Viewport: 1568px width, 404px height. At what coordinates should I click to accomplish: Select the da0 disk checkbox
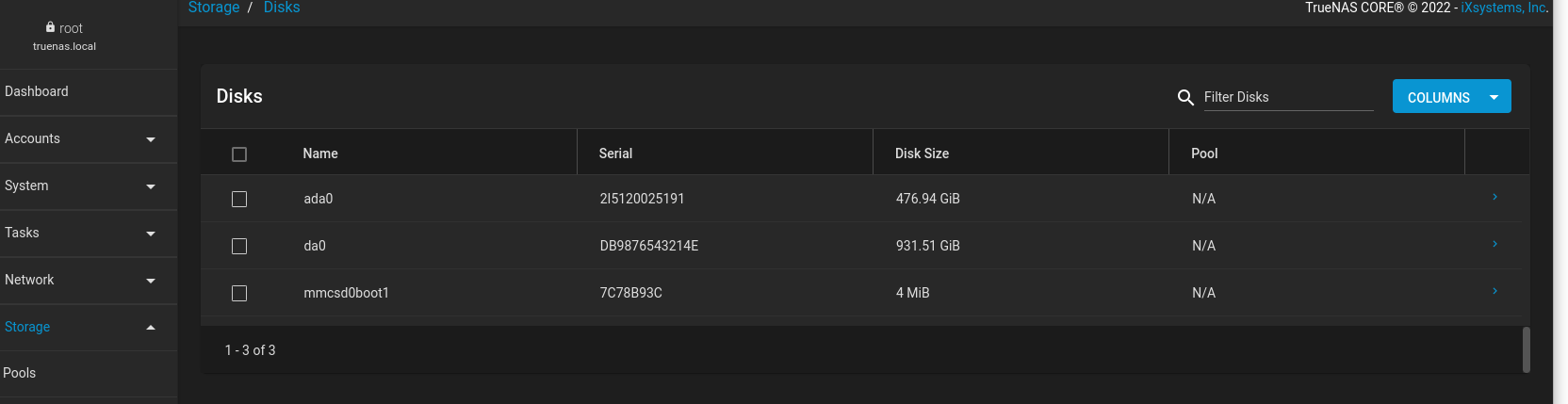pyautogui.click(x=239, y=247)
